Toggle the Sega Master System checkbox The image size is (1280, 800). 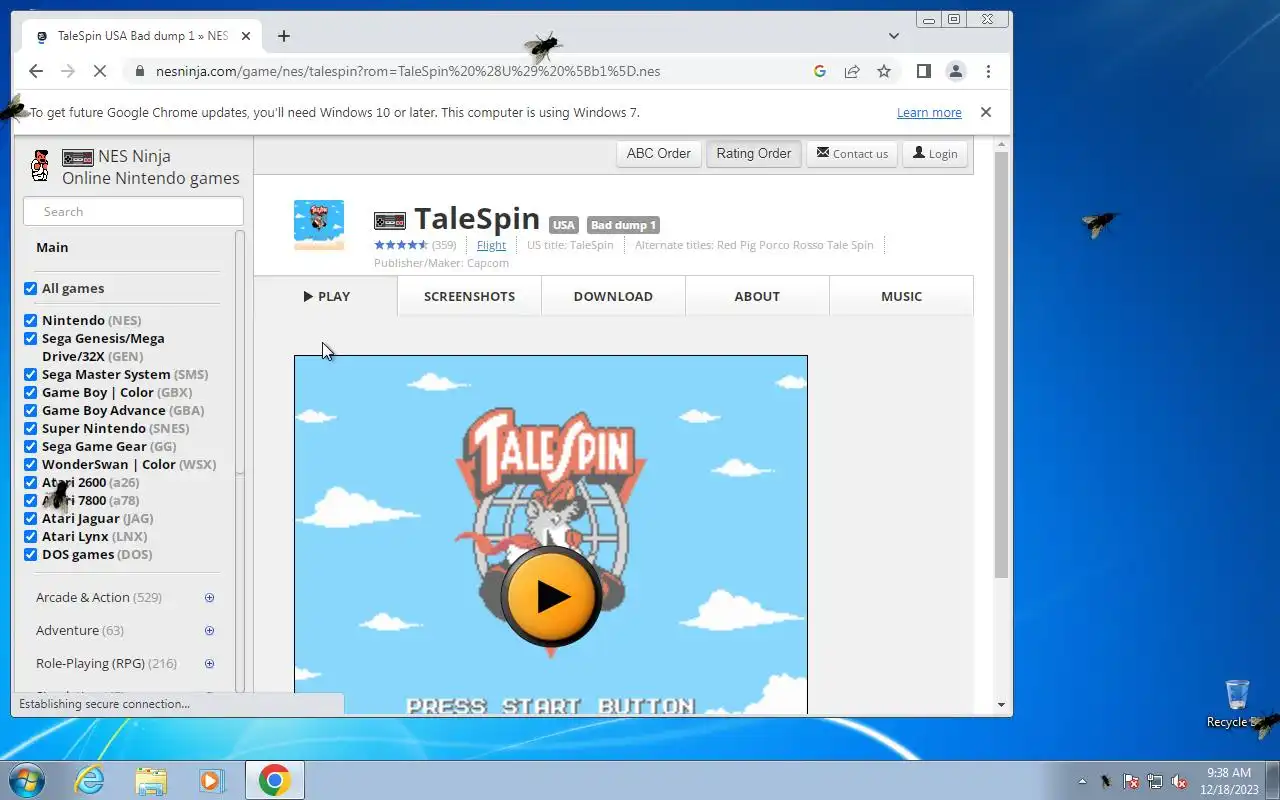click(x=30, y=374)
